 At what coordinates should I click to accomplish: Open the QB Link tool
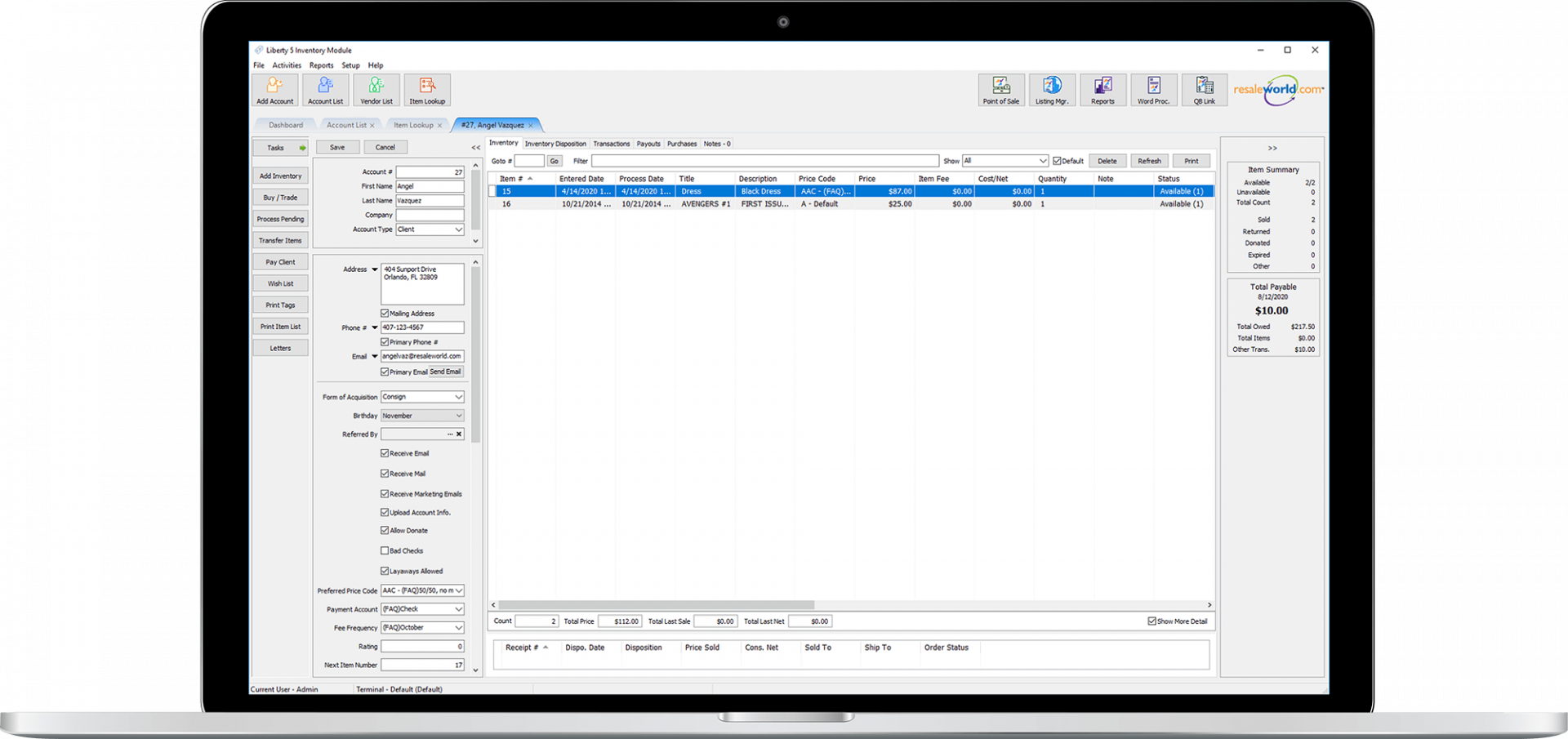coord(1204,90)
